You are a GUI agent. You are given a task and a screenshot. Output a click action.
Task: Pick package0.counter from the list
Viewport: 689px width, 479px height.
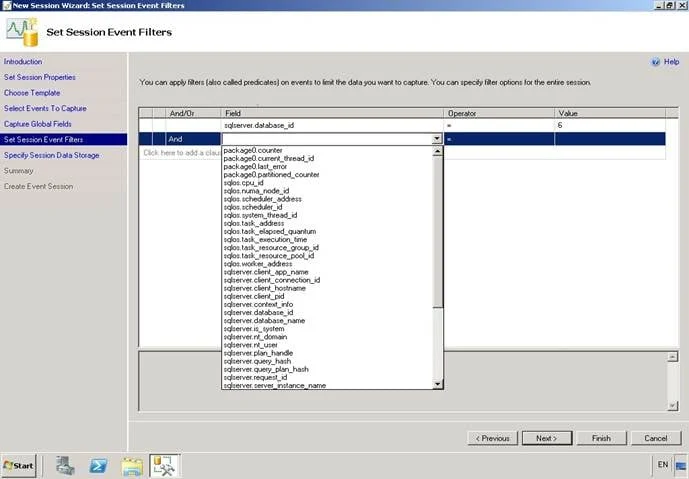click(253, 150)
